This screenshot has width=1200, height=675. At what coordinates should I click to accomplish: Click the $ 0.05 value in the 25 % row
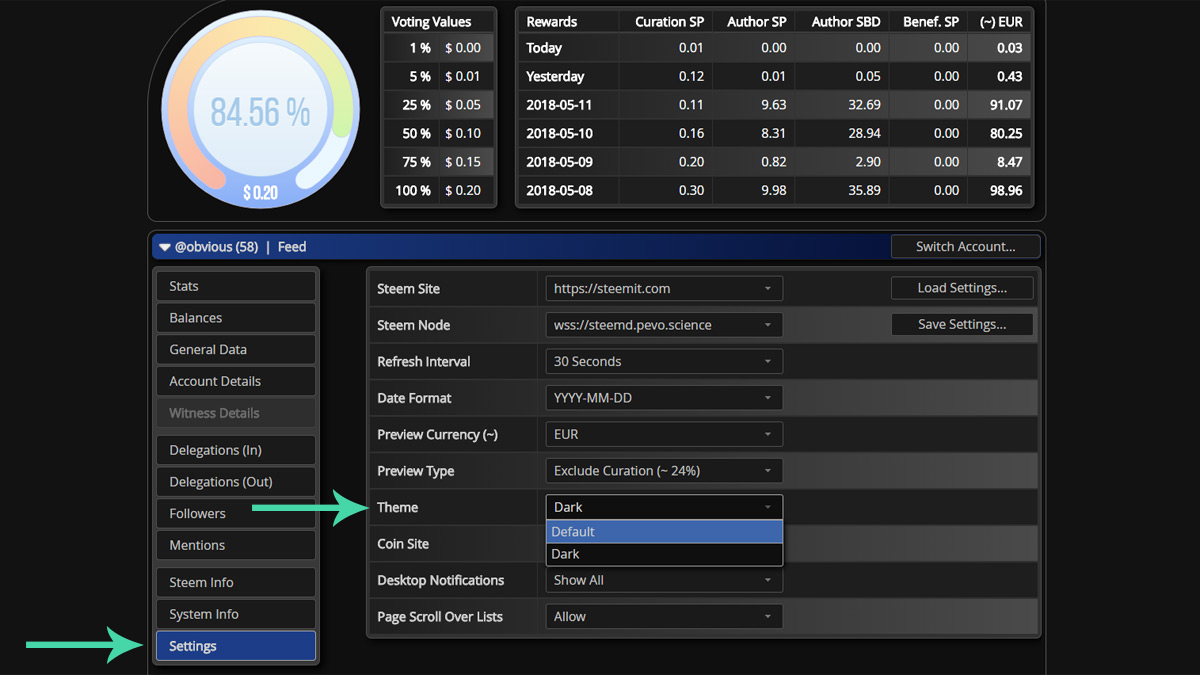[x=463, y=105]
